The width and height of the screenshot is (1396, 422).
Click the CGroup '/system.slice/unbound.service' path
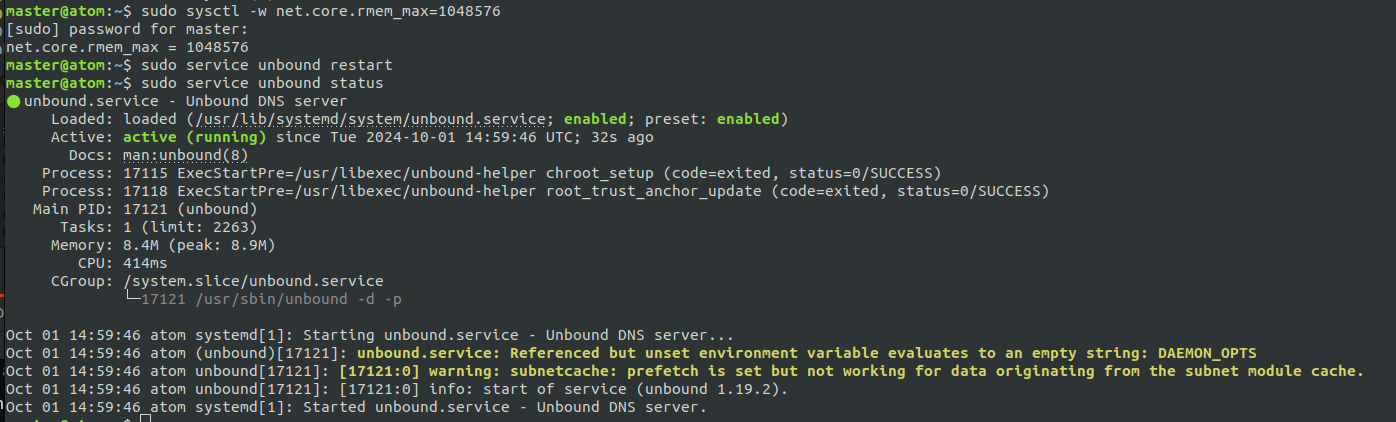coord(253,281)
